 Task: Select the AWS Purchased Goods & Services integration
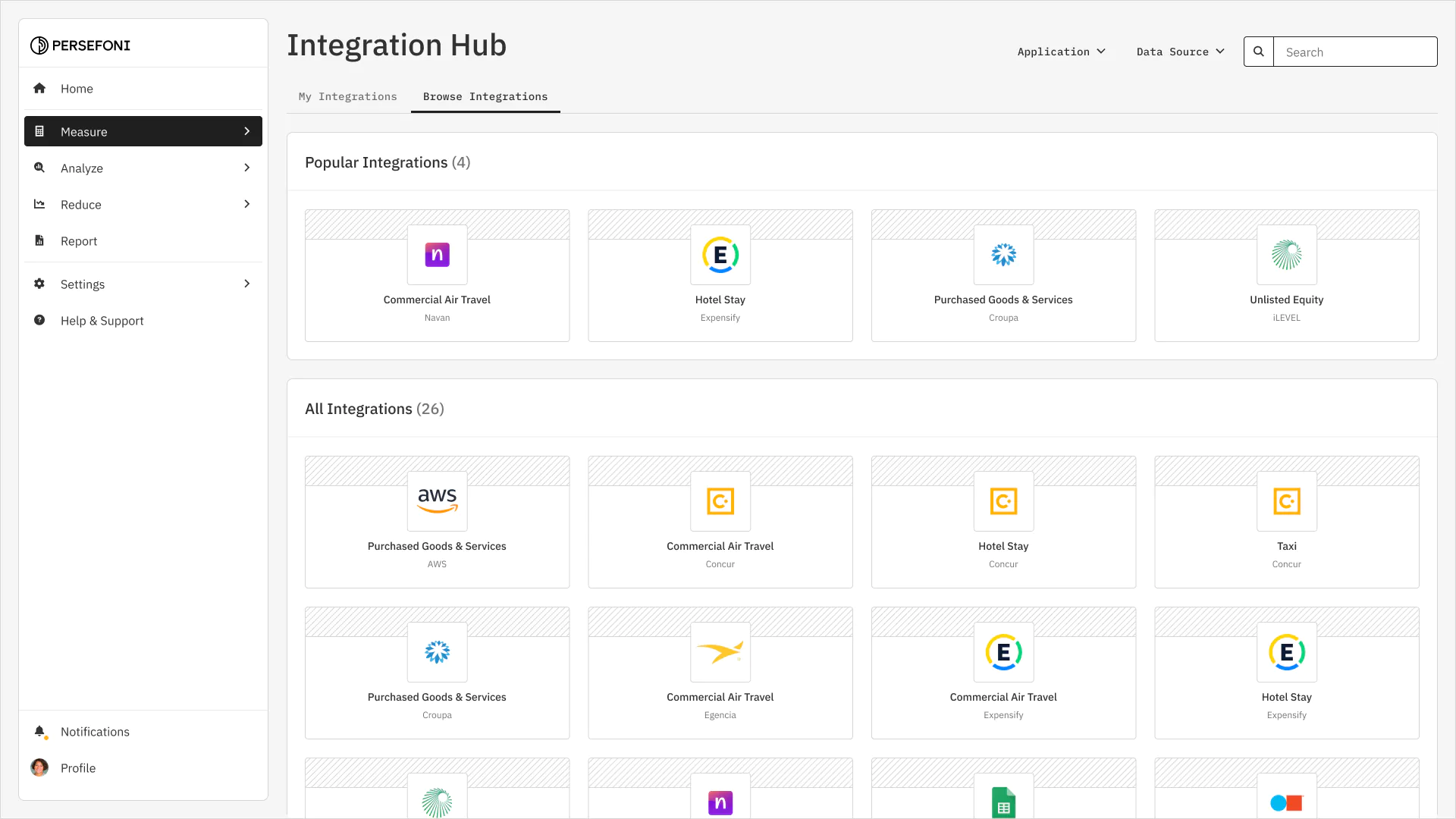point(437,521)
